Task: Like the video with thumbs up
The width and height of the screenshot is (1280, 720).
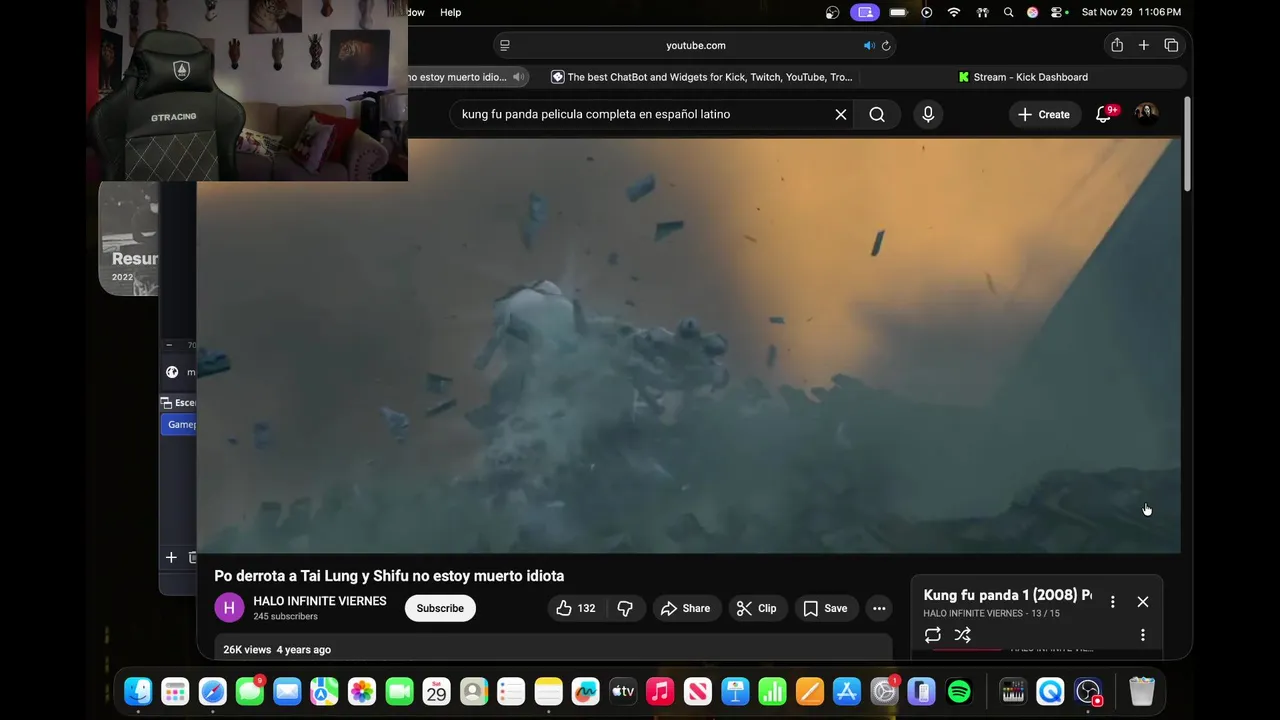Action: click(x=576, y=608)
